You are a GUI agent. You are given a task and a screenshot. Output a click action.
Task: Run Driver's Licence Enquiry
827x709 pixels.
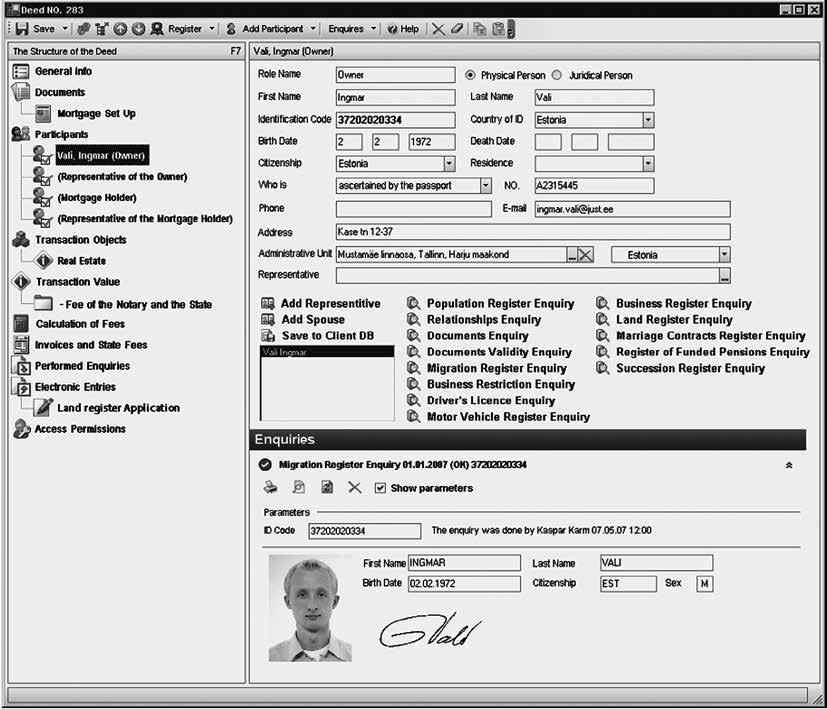491,401
